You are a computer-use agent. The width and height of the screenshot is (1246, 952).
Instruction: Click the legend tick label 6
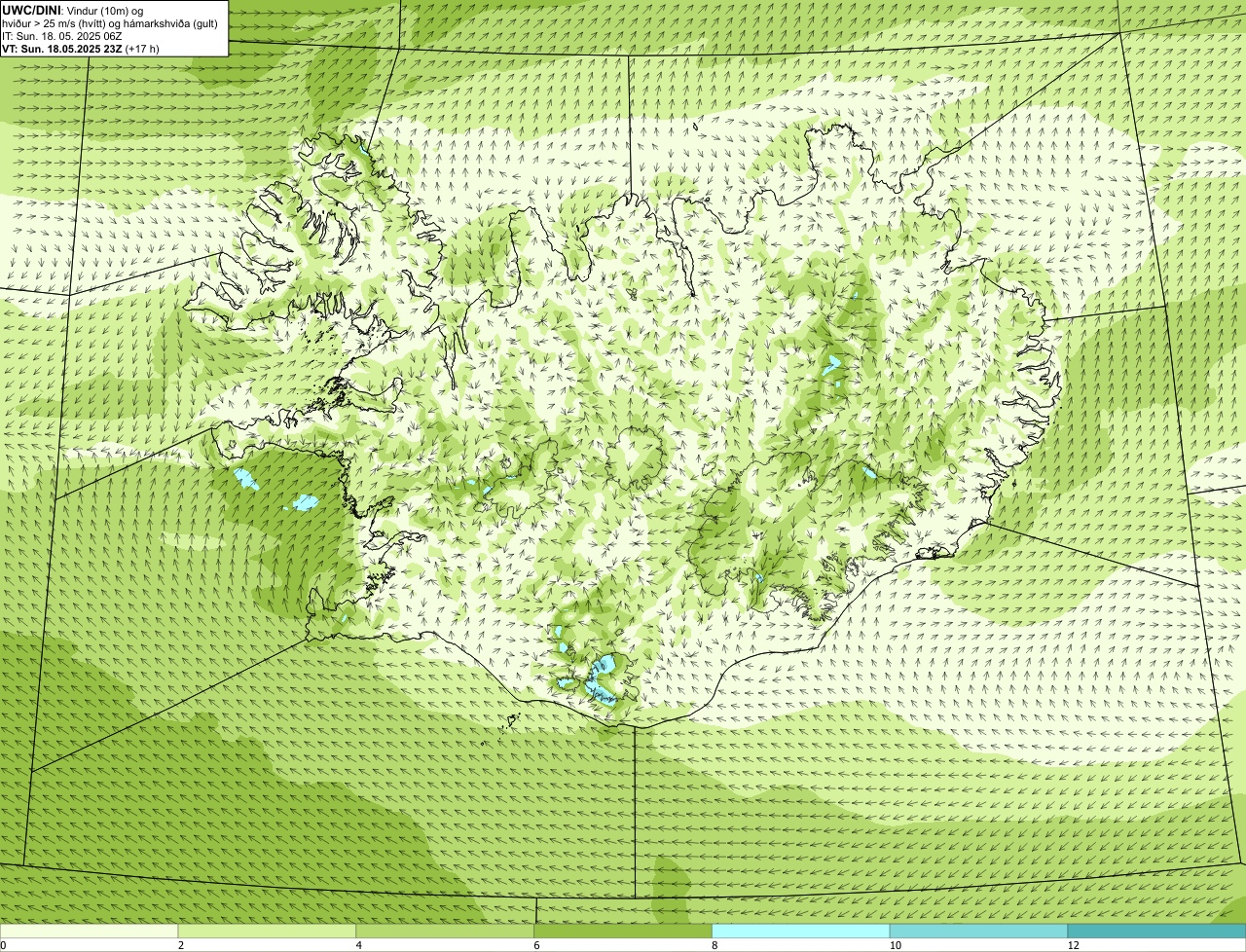[x=536, y=945]
